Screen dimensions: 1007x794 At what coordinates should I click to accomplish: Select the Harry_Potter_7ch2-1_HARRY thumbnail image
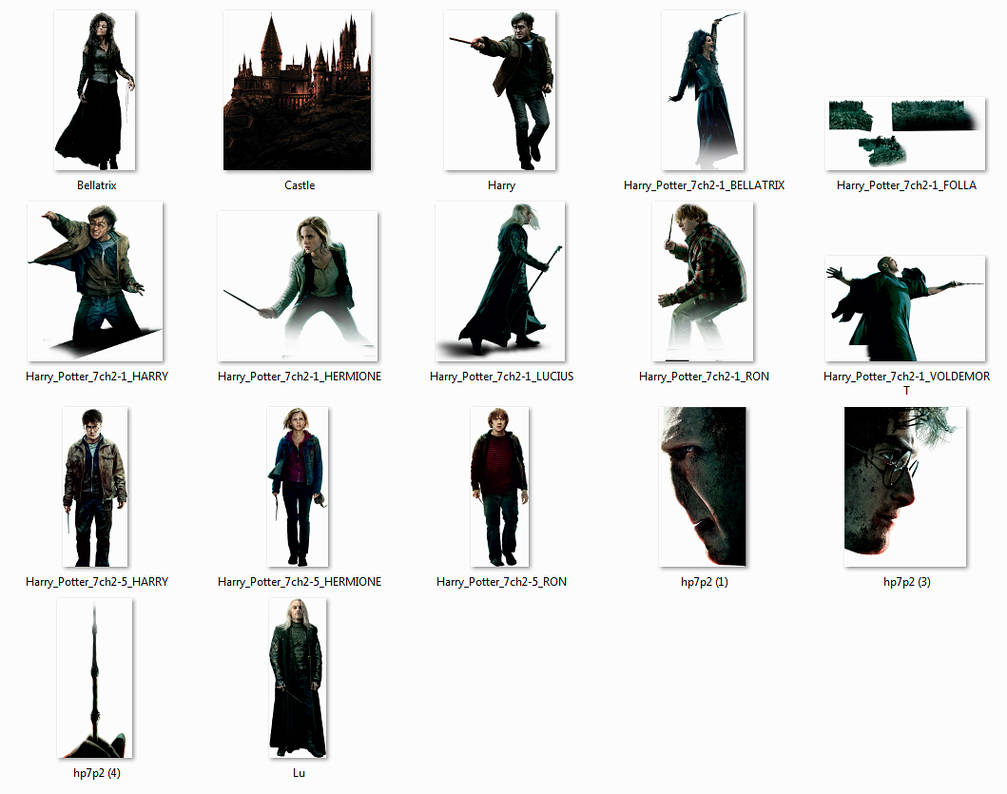click(x=95, y=281)
